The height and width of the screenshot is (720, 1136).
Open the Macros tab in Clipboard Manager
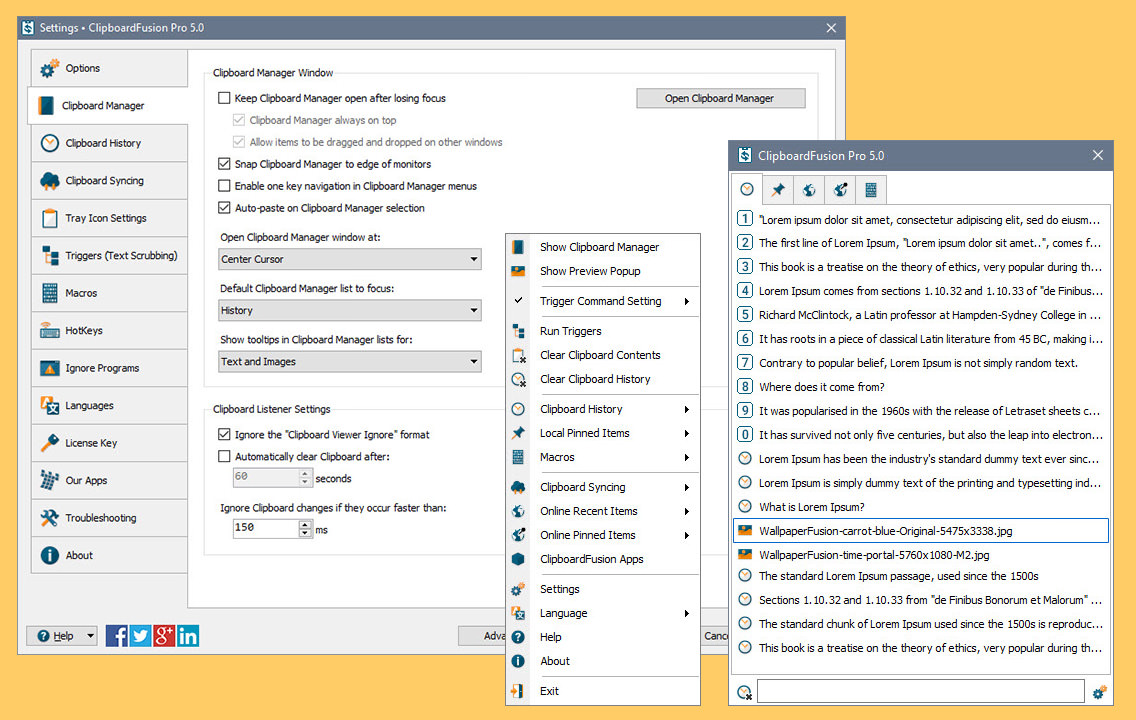click(x=868, y=189)
